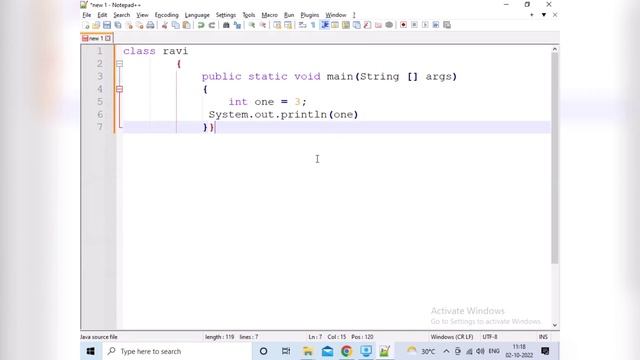Save current recorded macro icon
This screenshot has width=640, height=360.
(x=447, y=25)
